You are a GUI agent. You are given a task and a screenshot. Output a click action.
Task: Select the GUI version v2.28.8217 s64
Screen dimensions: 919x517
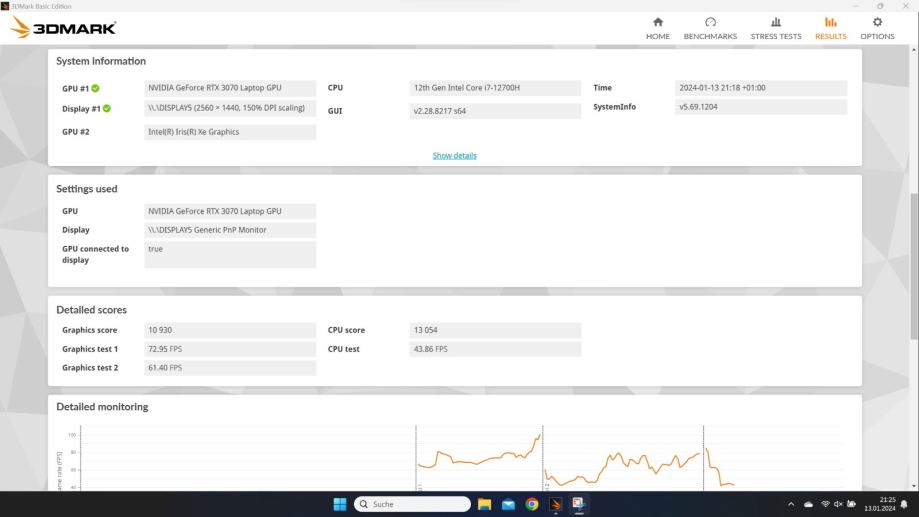coord(495,111)
